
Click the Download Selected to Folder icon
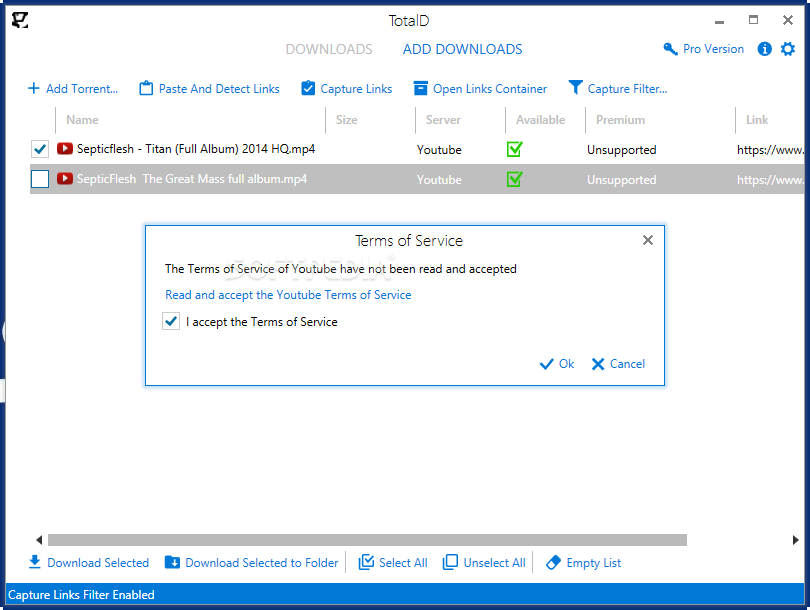(x=172, y=562)
